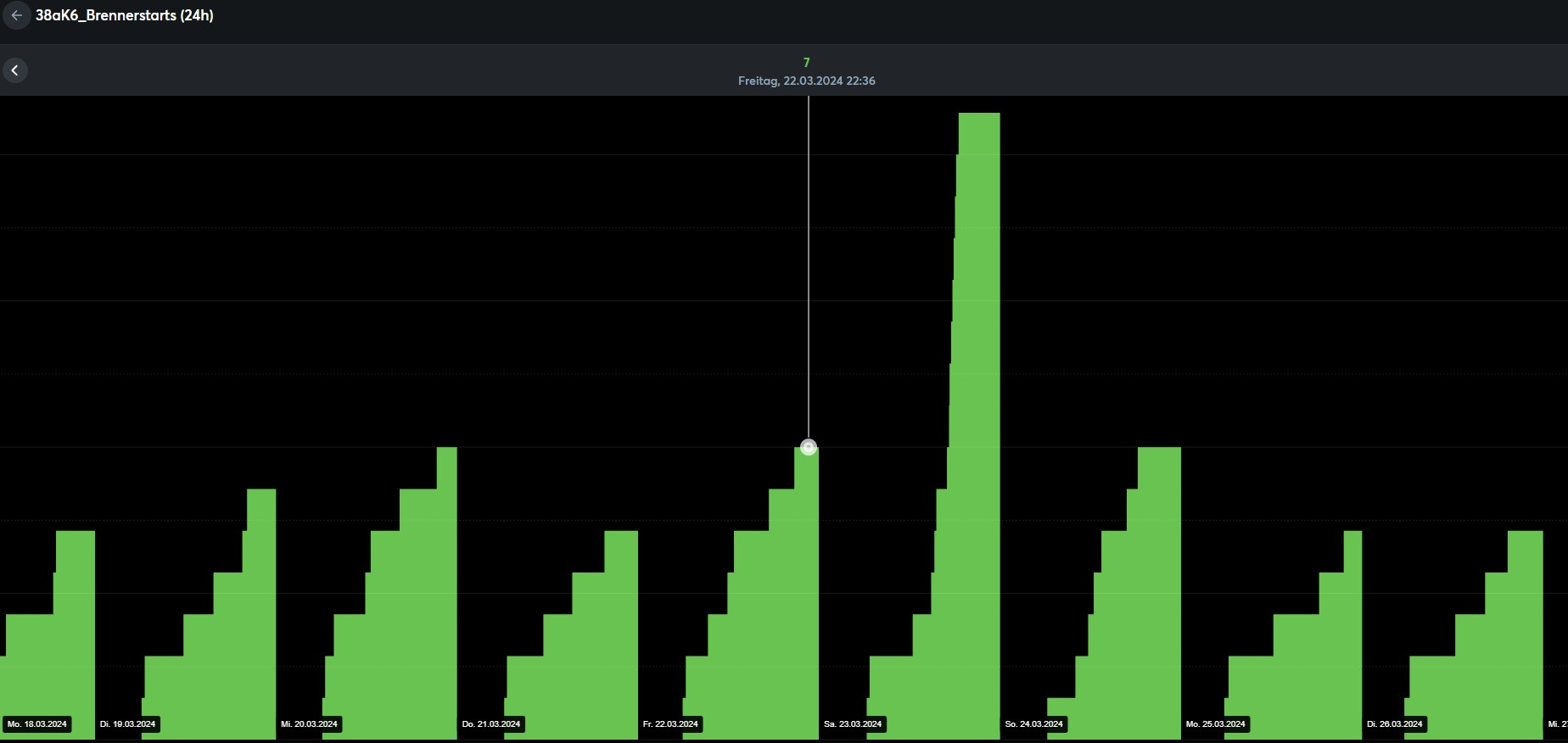Click the Mi. 20.03.2024 date label
Viewport: 1568px width, 743px height.
click(x=310, y=724)
